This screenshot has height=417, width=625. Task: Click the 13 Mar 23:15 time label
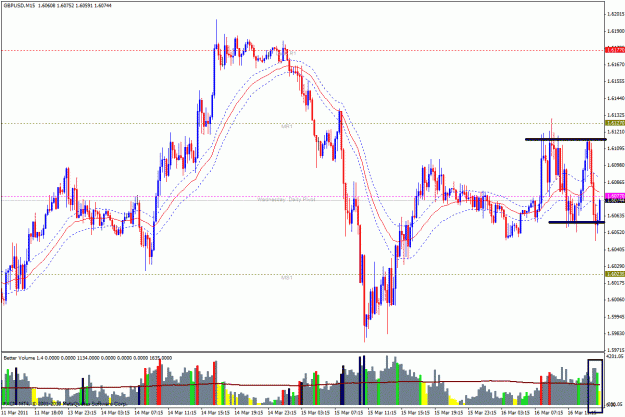point(83,413)
